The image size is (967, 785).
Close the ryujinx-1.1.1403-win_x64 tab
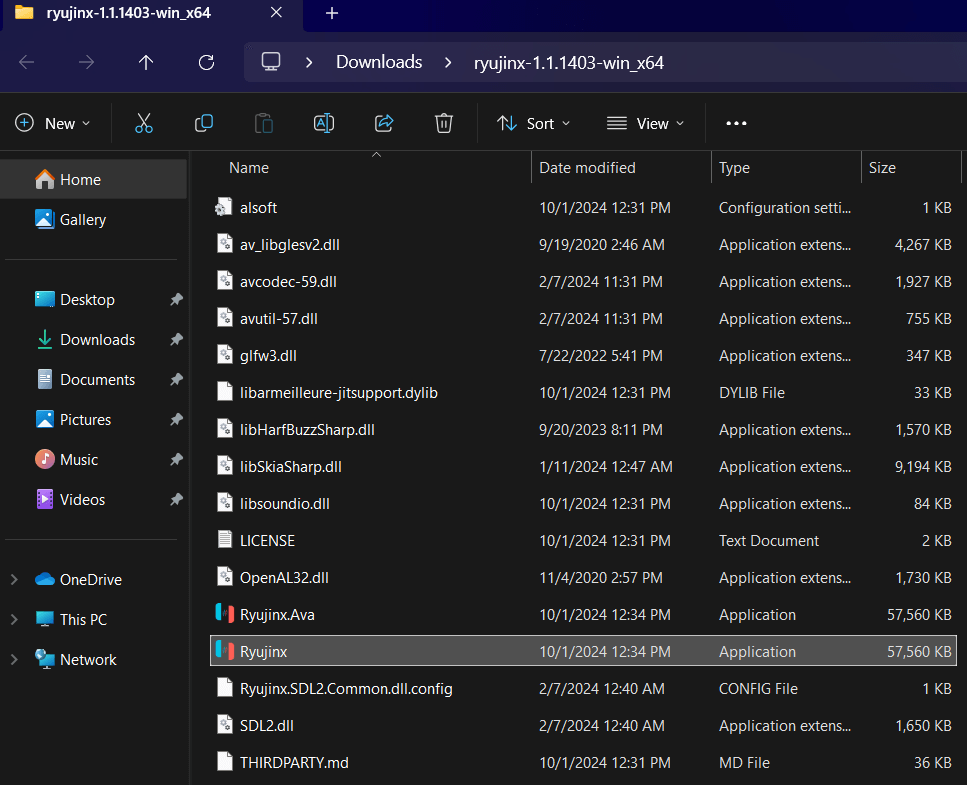tap(276, 12)
